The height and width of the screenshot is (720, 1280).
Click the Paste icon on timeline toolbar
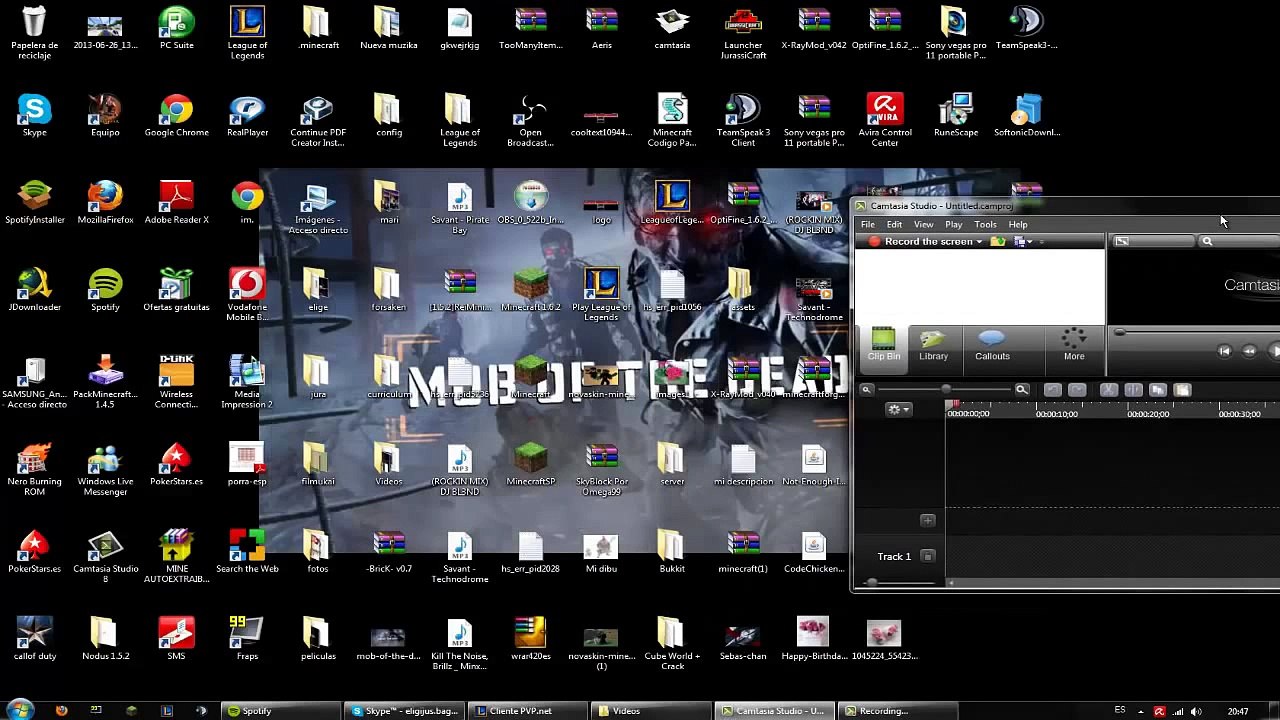pyautogui.click(x=1182, y=390)
